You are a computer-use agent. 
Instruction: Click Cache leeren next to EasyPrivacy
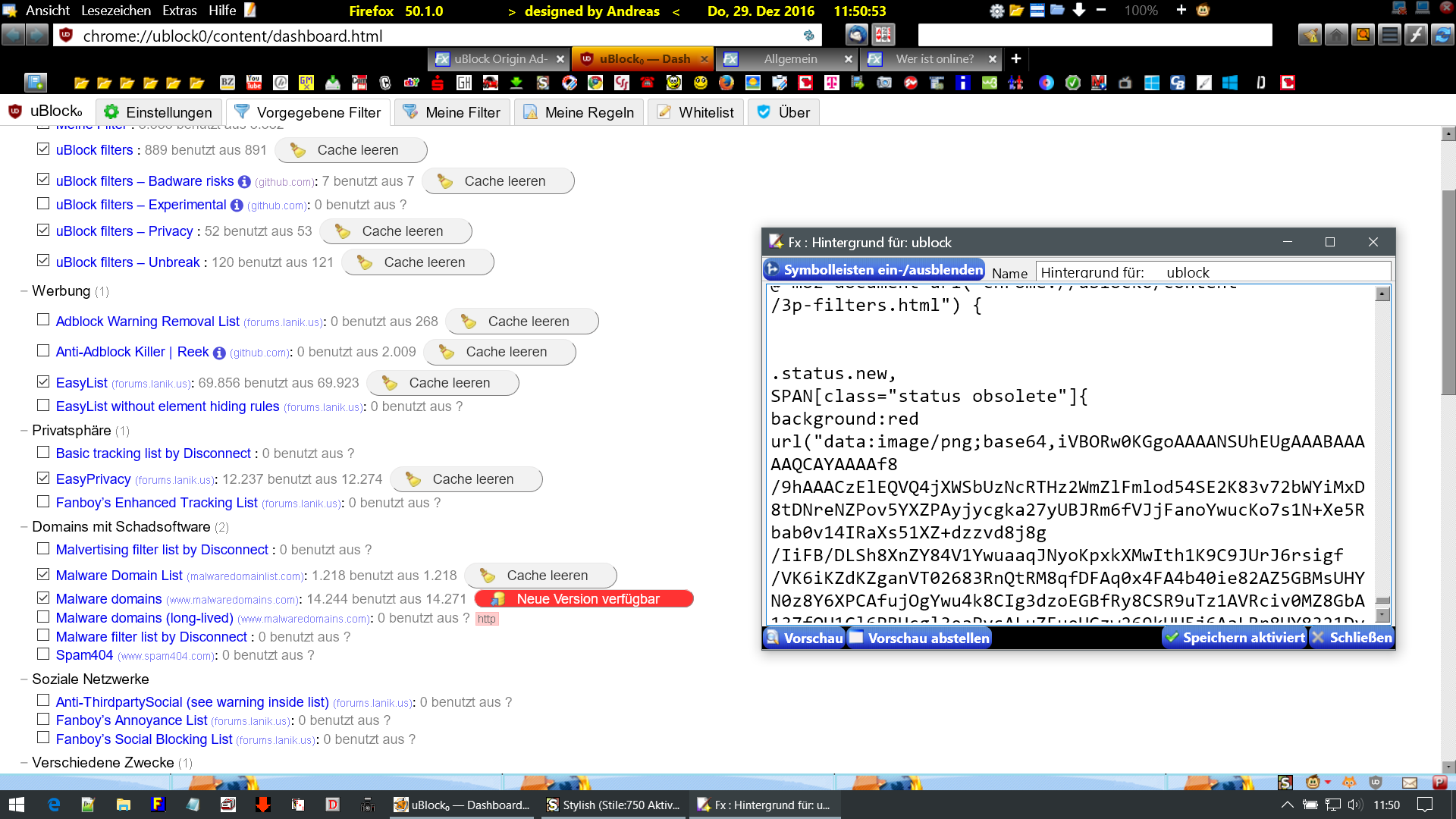pyautogui.click(x=466, y=479)
